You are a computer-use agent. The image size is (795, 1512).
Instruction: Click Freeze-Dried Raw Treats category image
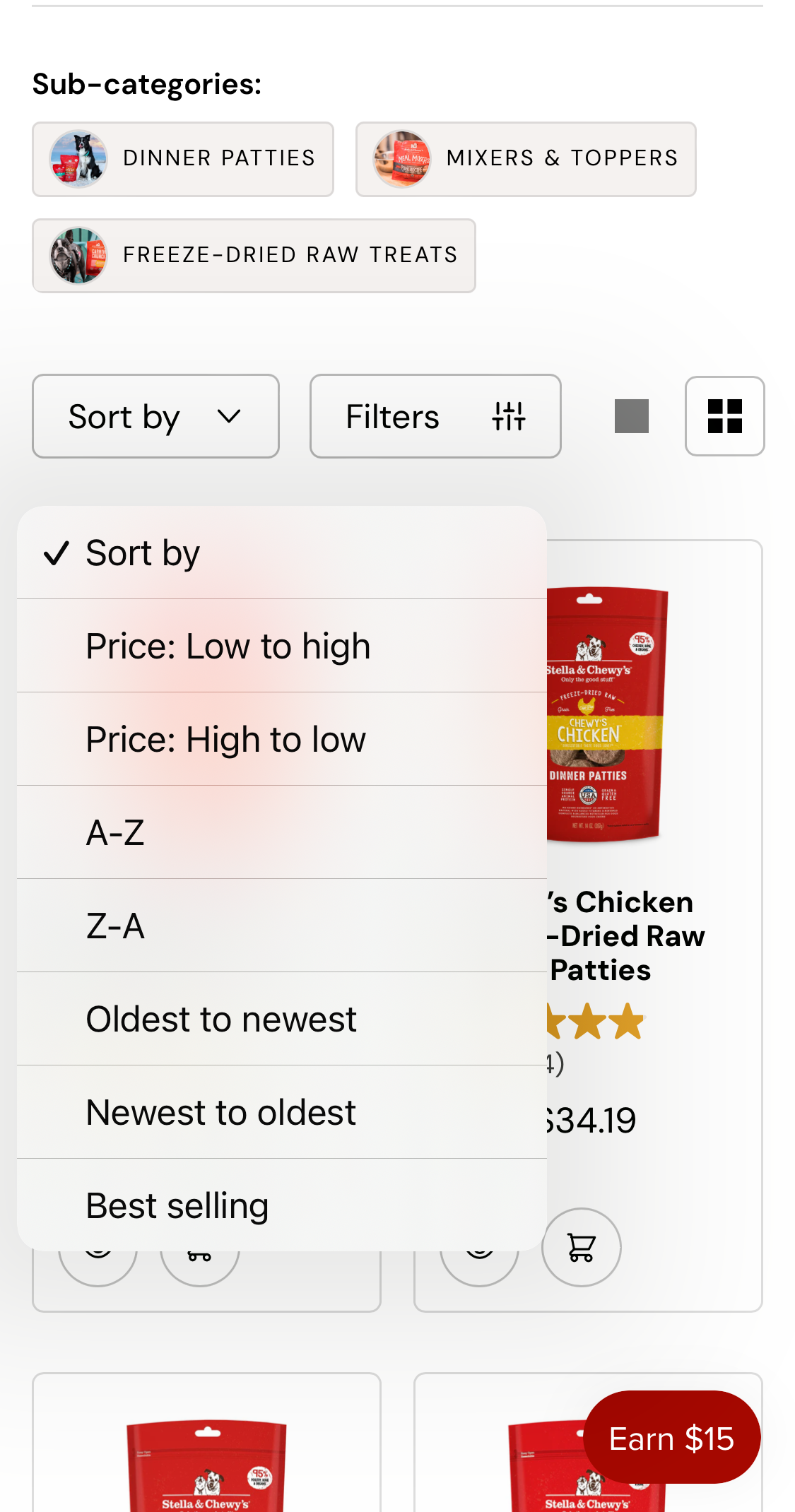(x=78, y=256)
